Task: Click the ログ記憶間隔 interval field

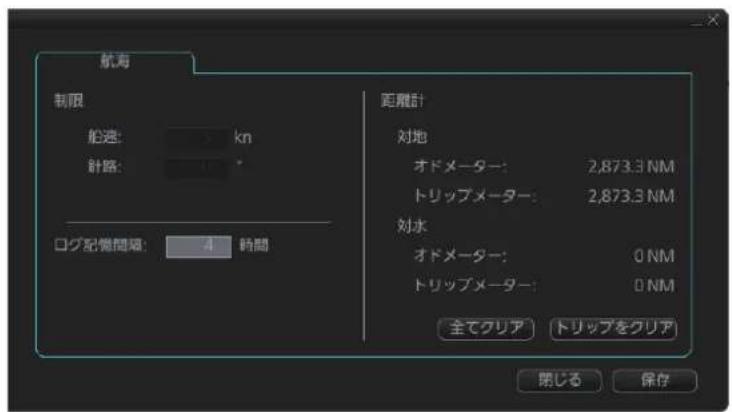Action: click(x=199, y=246)
